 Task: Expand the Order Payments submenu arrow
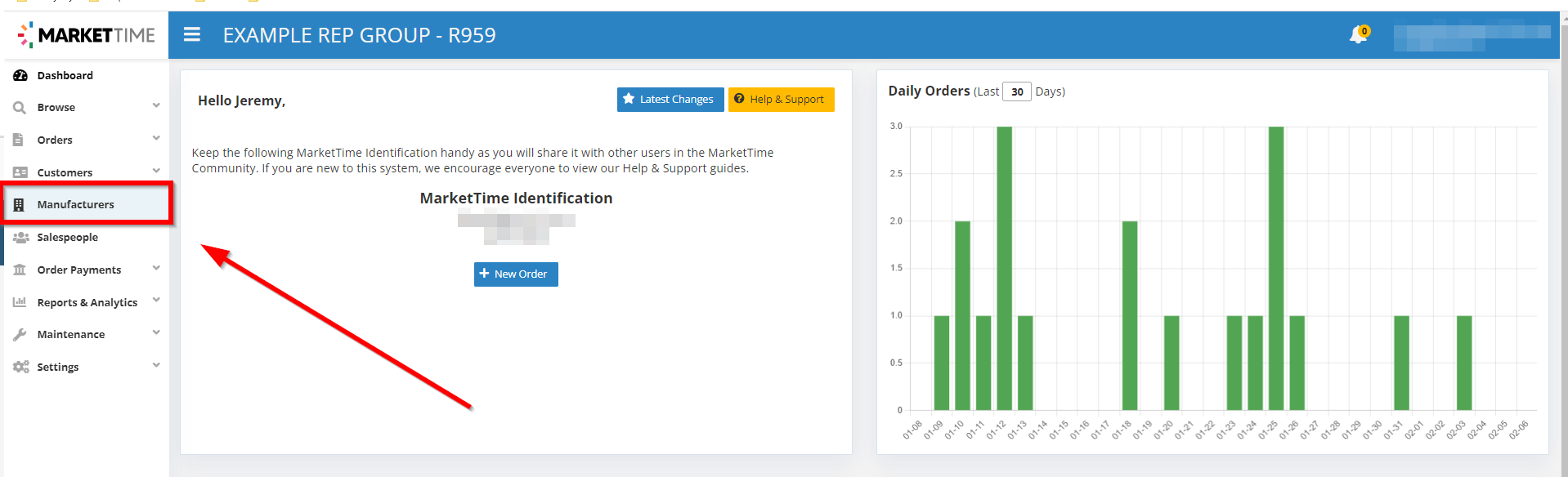pos(156,268)
